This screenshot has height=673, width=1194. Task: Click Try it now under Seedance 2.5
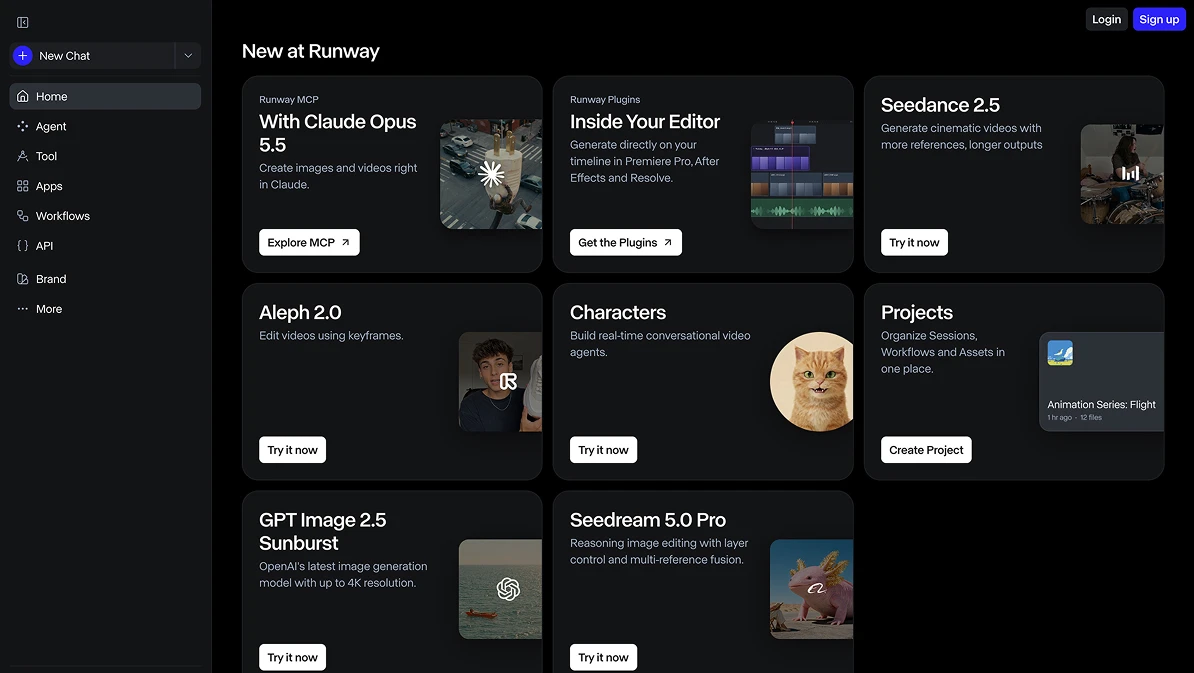click(x=915, y=242)
